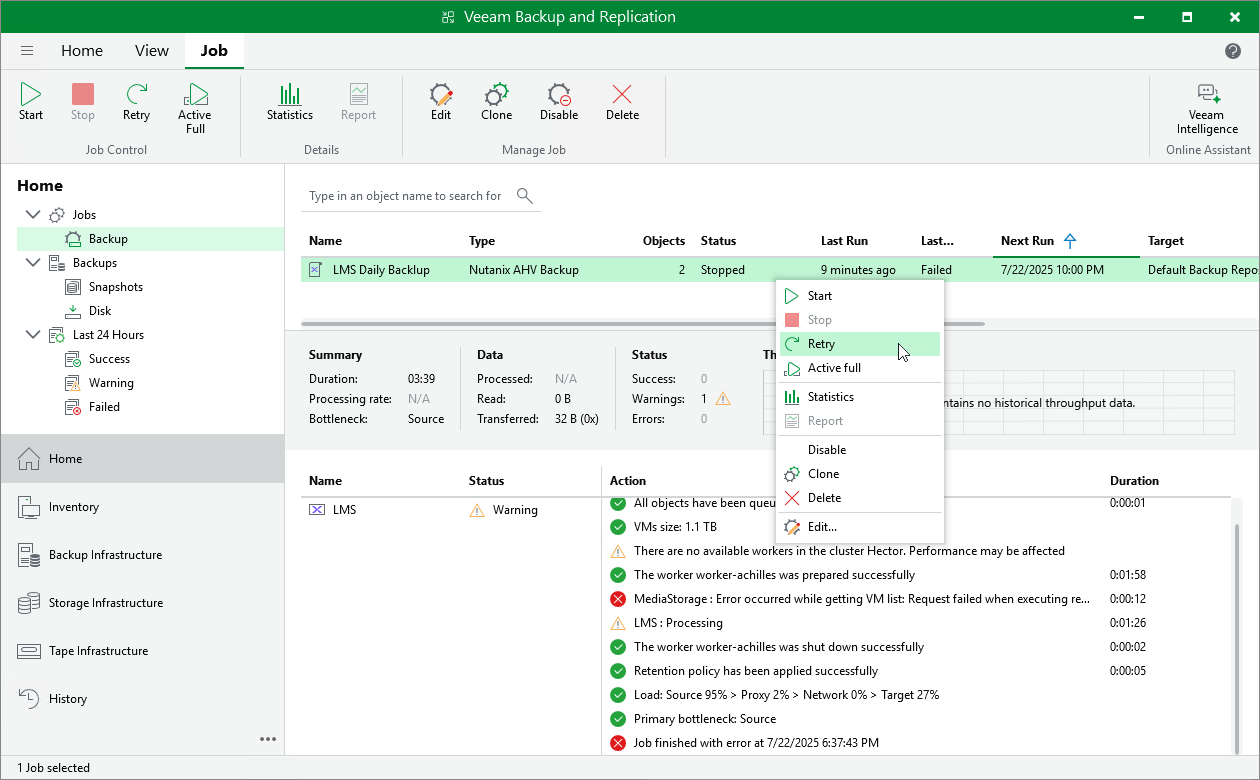
Task: Open the Inventory navigation pane
Action: (142, 507)
